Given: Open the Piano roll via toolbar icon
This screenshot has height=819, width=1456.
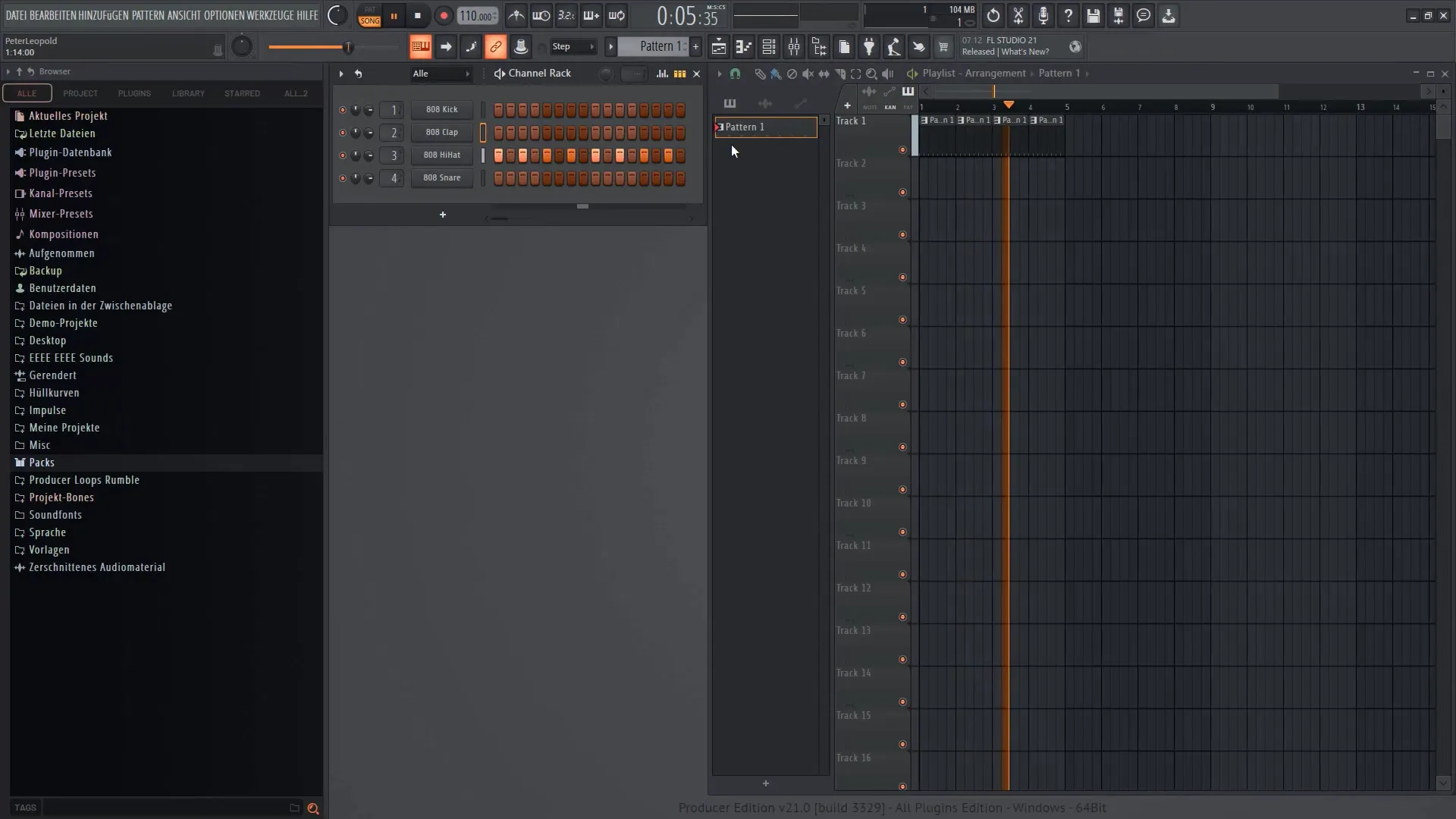Looking at the screenshot, I should [743, 47].
